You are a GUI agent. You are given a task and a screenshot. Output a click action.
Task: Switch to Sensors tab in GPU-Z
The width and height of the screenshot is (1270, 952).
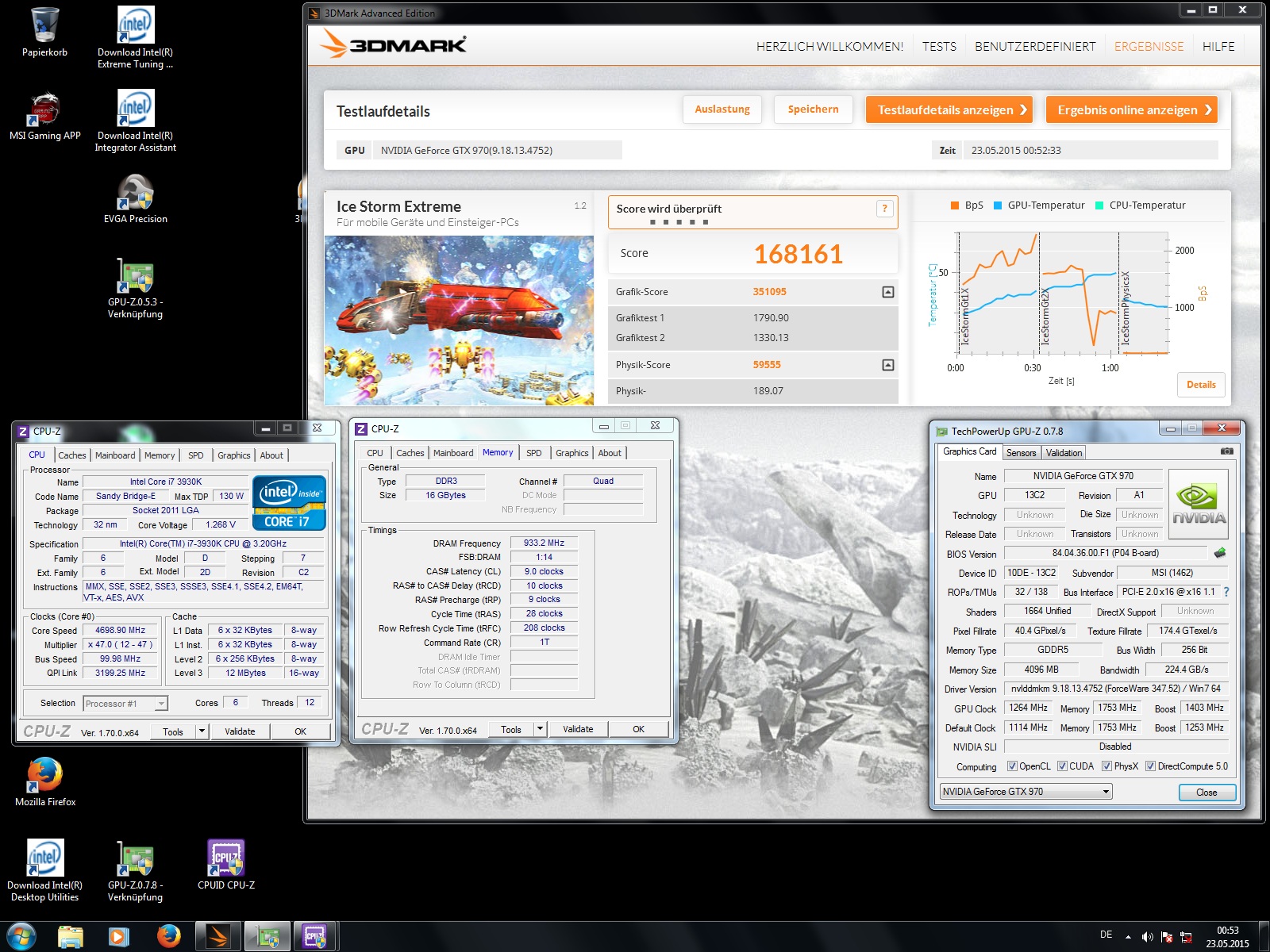coord(1022,453)
